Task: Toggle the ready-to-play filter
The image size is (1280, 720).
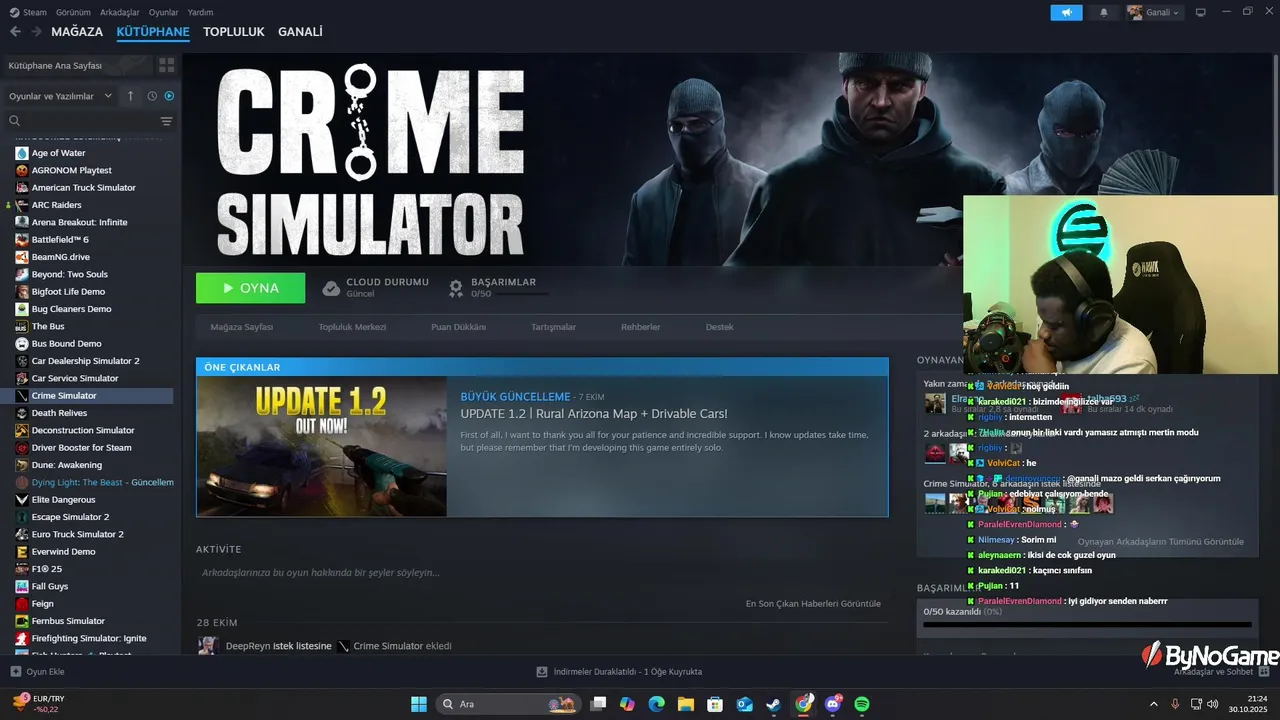Action: coord(169,96)
